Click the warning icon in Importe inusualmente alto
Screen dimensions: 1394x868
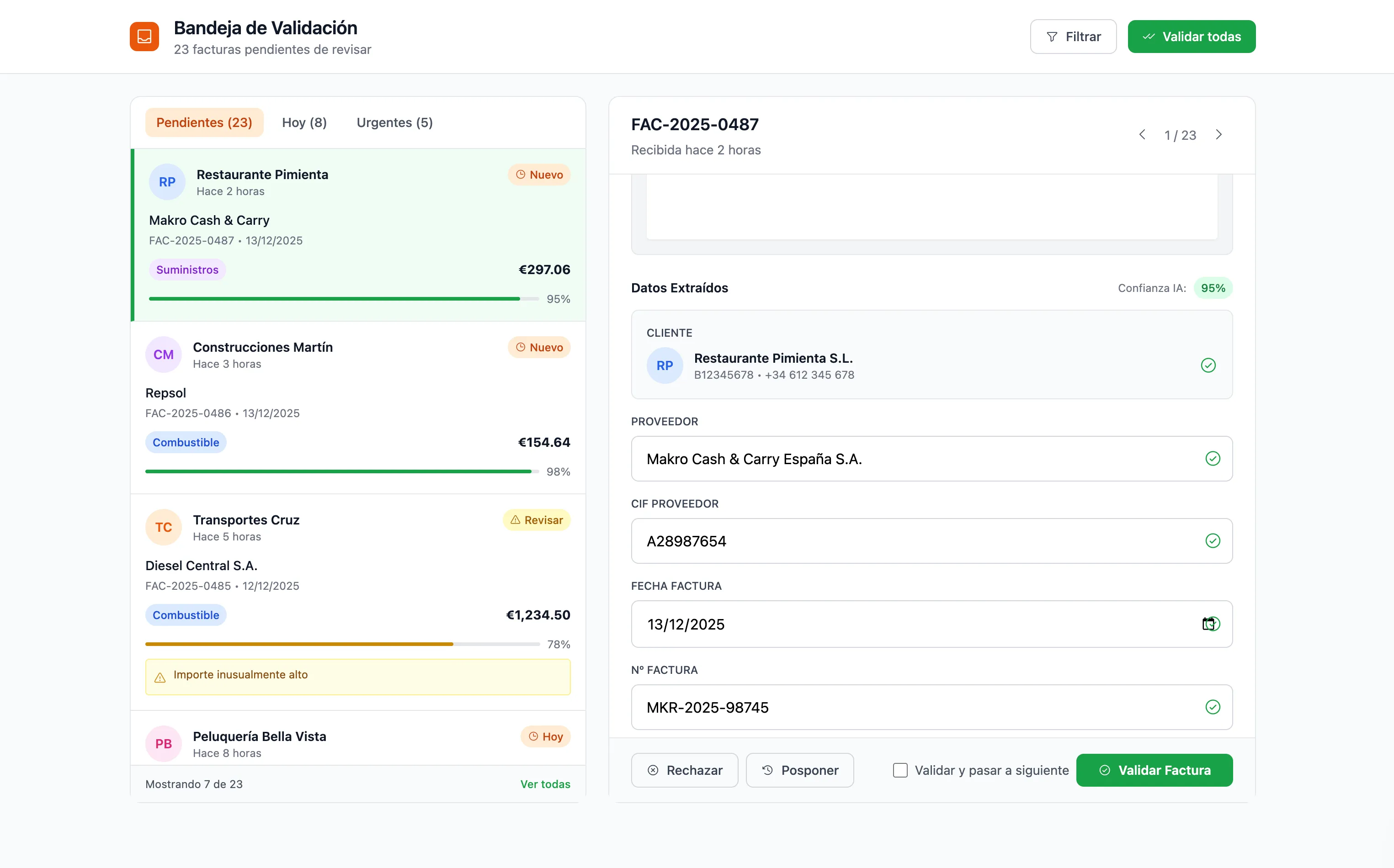click(x=160, y=677)
